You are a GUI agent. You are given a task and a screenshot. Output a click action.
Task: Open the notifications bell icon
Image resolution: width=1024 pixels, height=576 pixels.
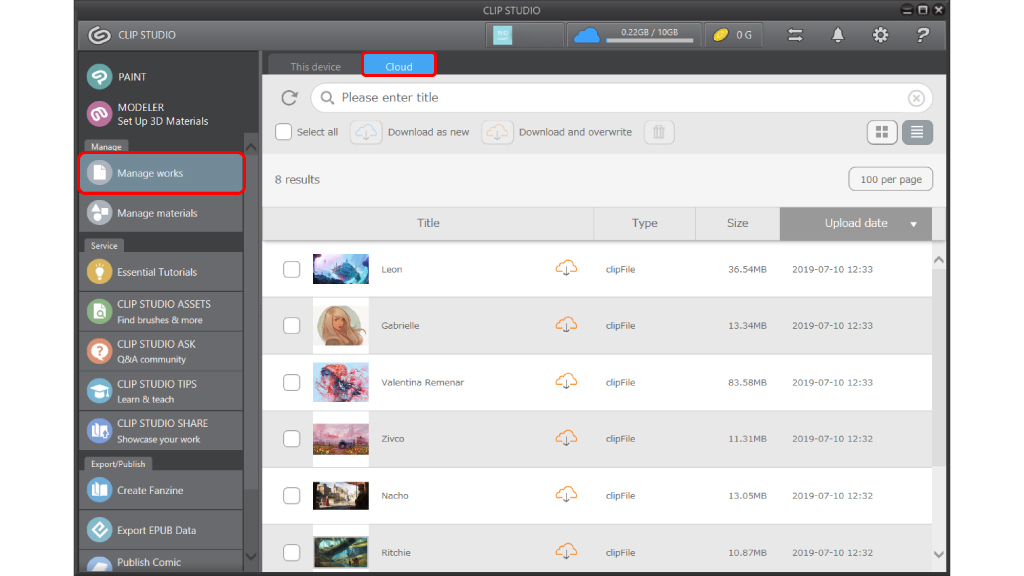838,35
